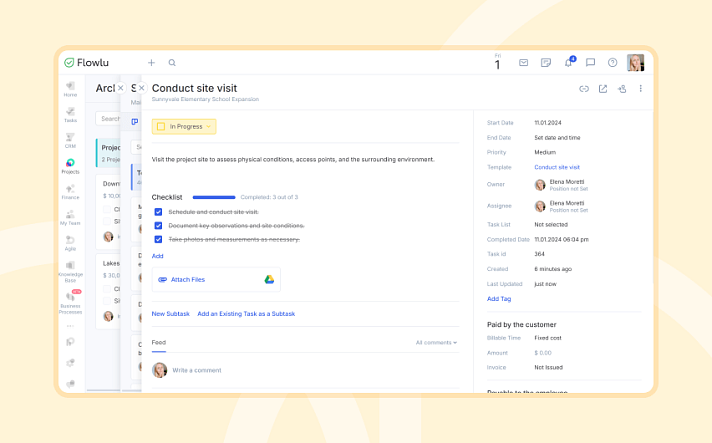
Task: Open Agile in the sidebar
Action: [70, 243]
